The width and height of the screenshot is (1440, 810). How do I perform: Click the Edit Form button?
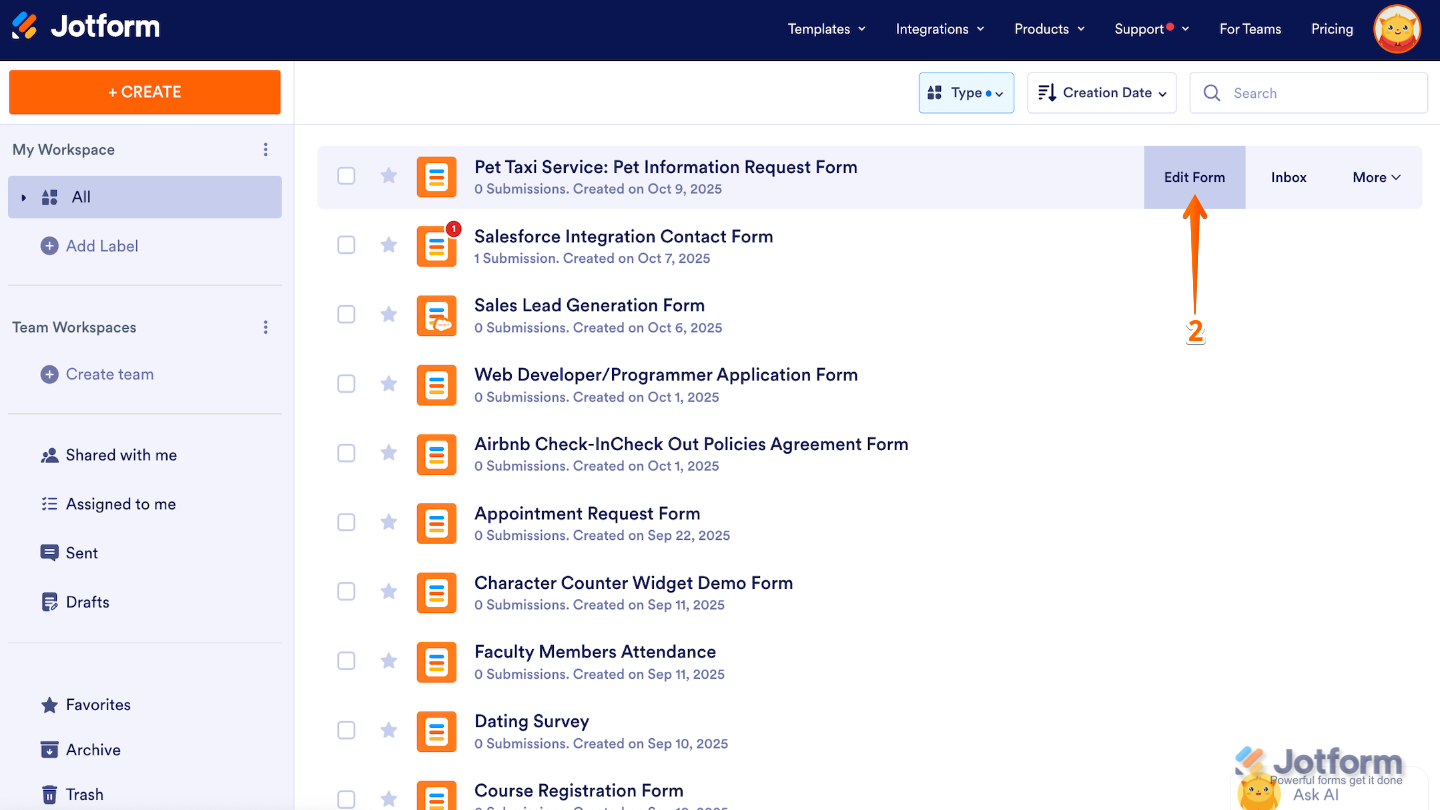(x=1194, y=177)
